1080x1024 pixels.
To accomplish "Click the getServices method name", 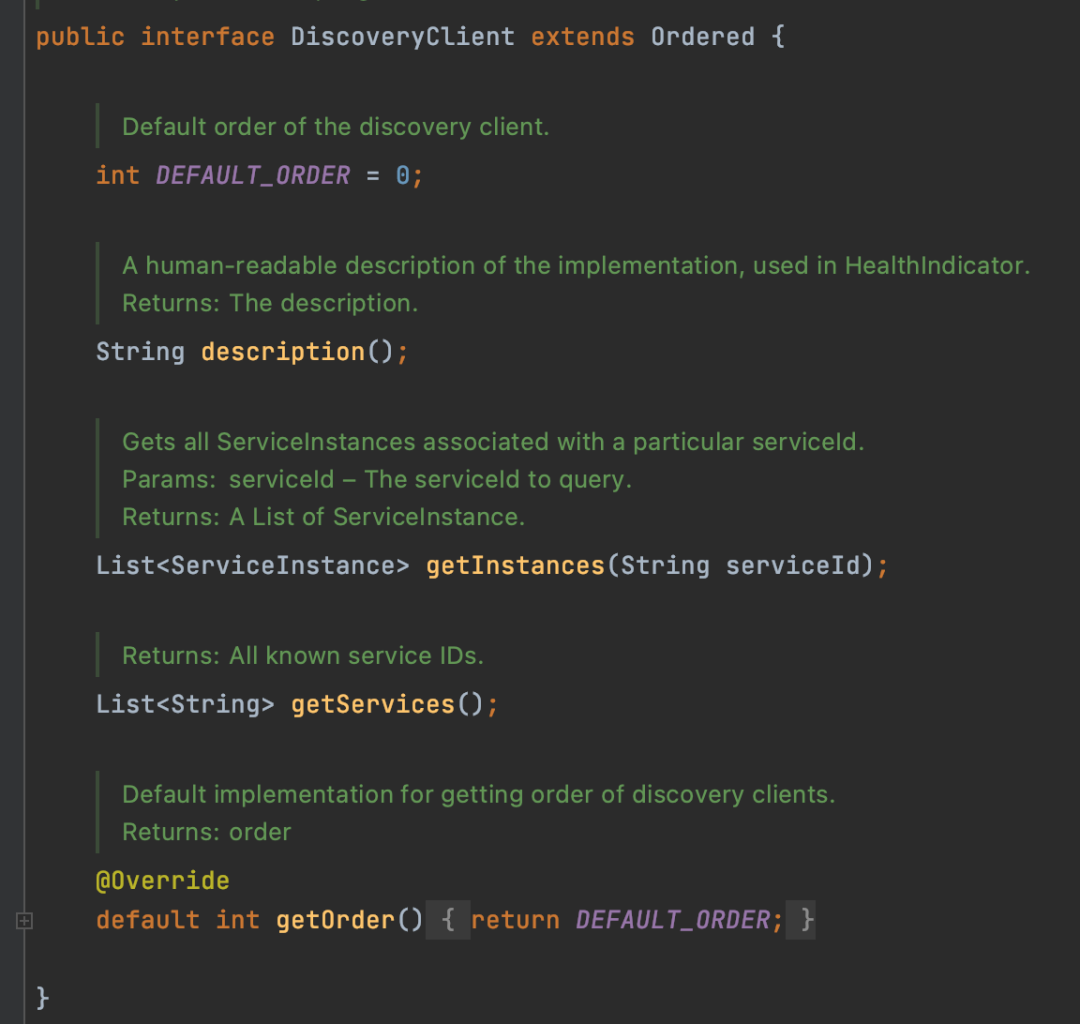I will pos(373,705).
